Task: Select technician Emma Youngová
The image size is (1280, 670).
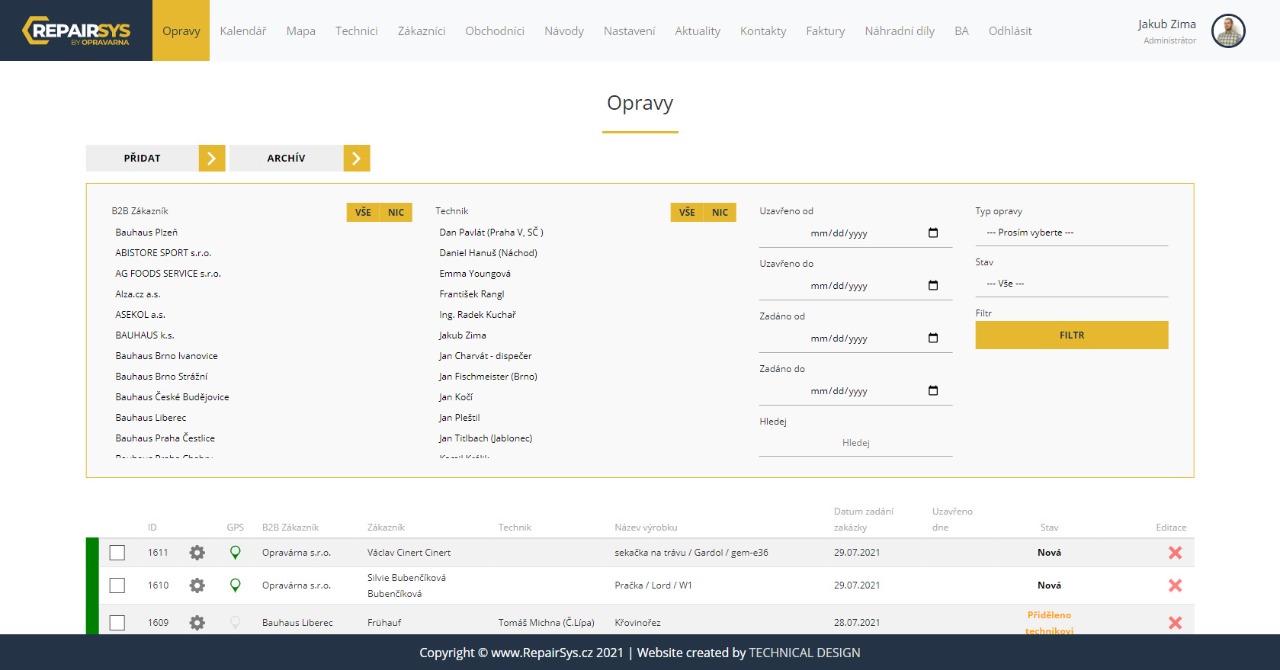Action: click(x=475, y=274)
